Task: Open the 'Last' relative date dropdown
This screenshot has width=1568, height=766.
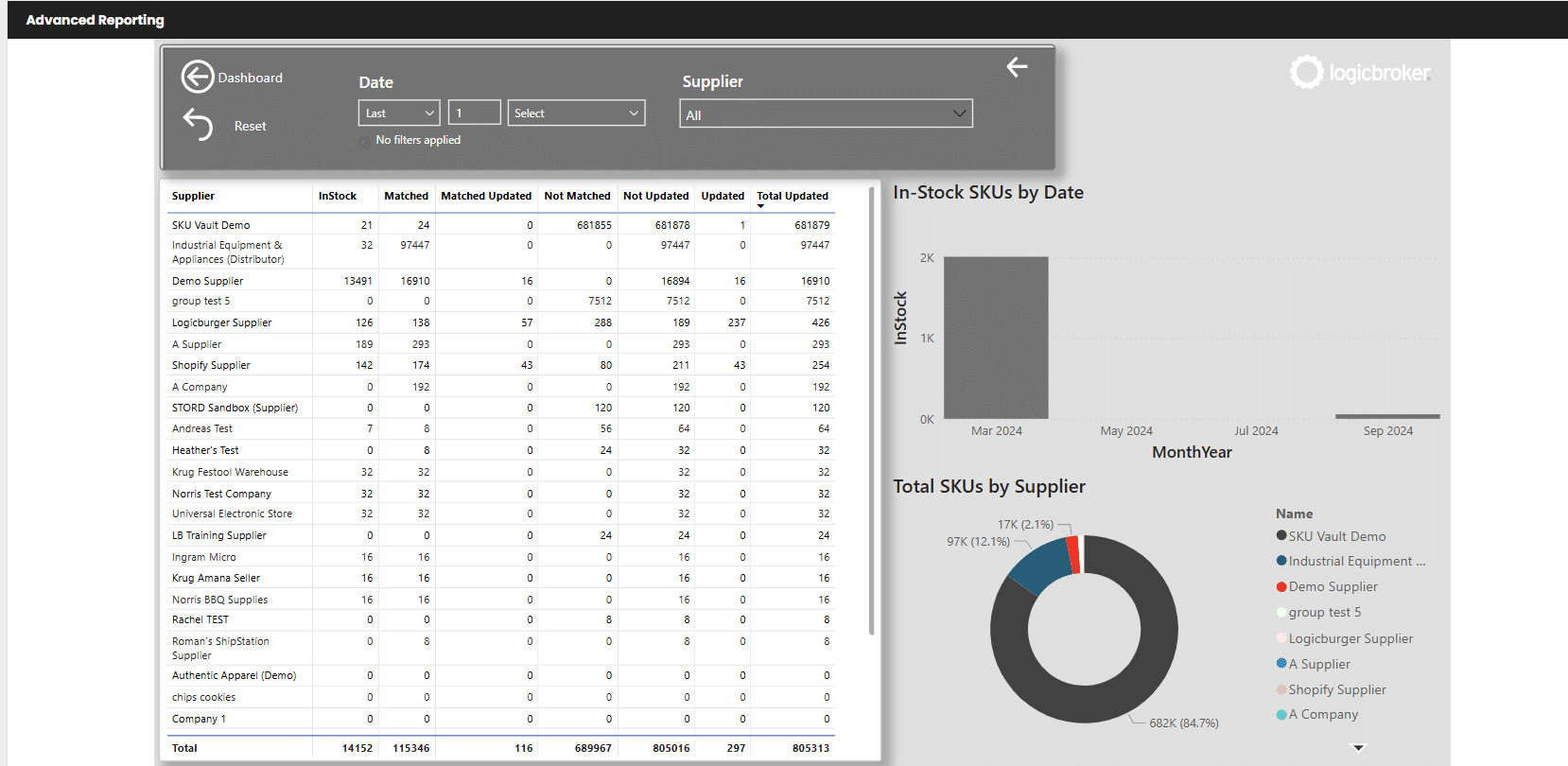Action: point(399,113)
